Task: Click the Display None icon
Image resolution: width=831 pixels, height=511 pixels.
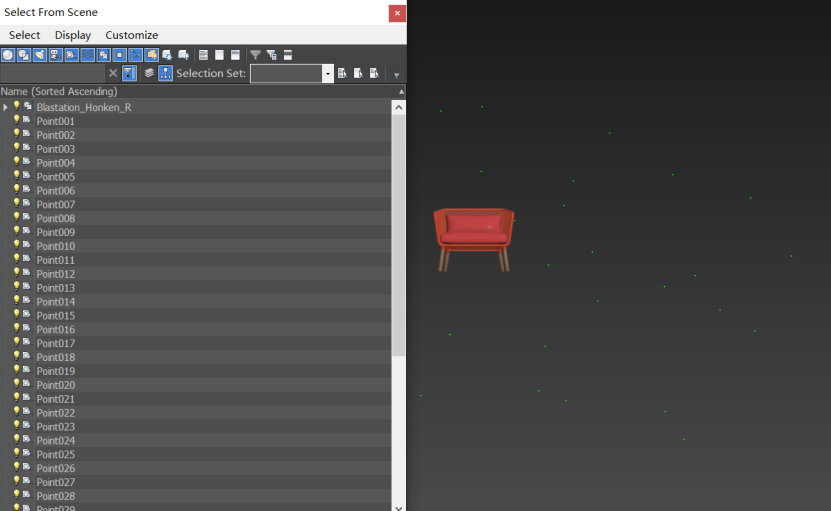Action: click(x=219, y=55)
